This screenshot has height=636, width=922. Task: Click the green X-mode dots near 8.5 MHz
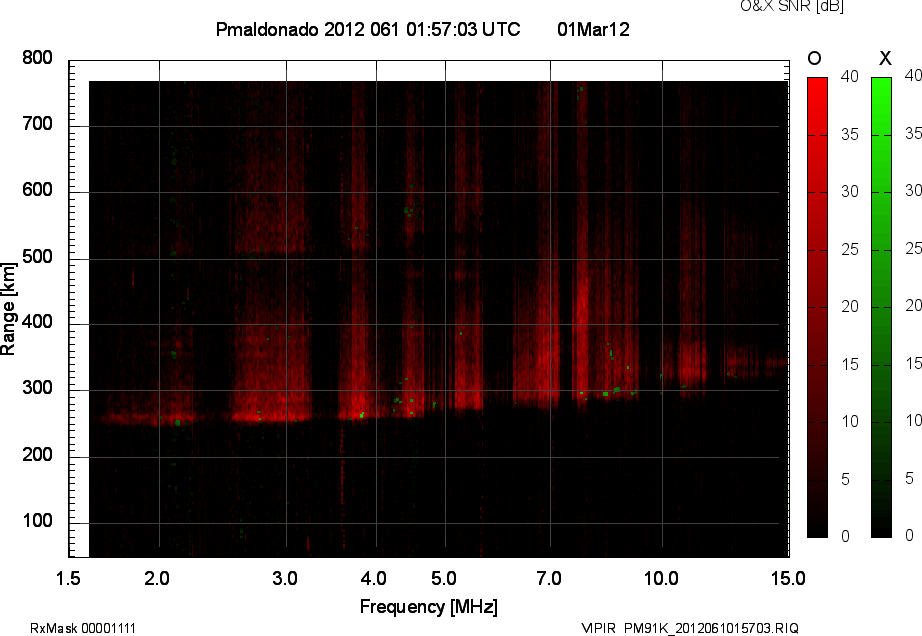(613, 390)
